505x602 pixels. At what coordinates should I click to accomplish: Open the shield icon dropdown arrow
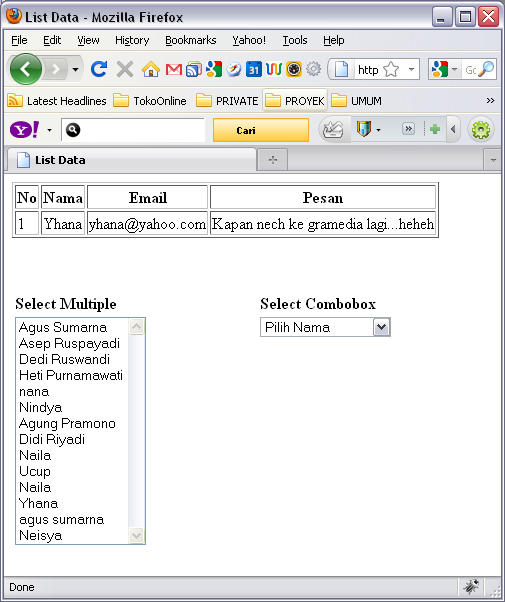coord(378,130)
